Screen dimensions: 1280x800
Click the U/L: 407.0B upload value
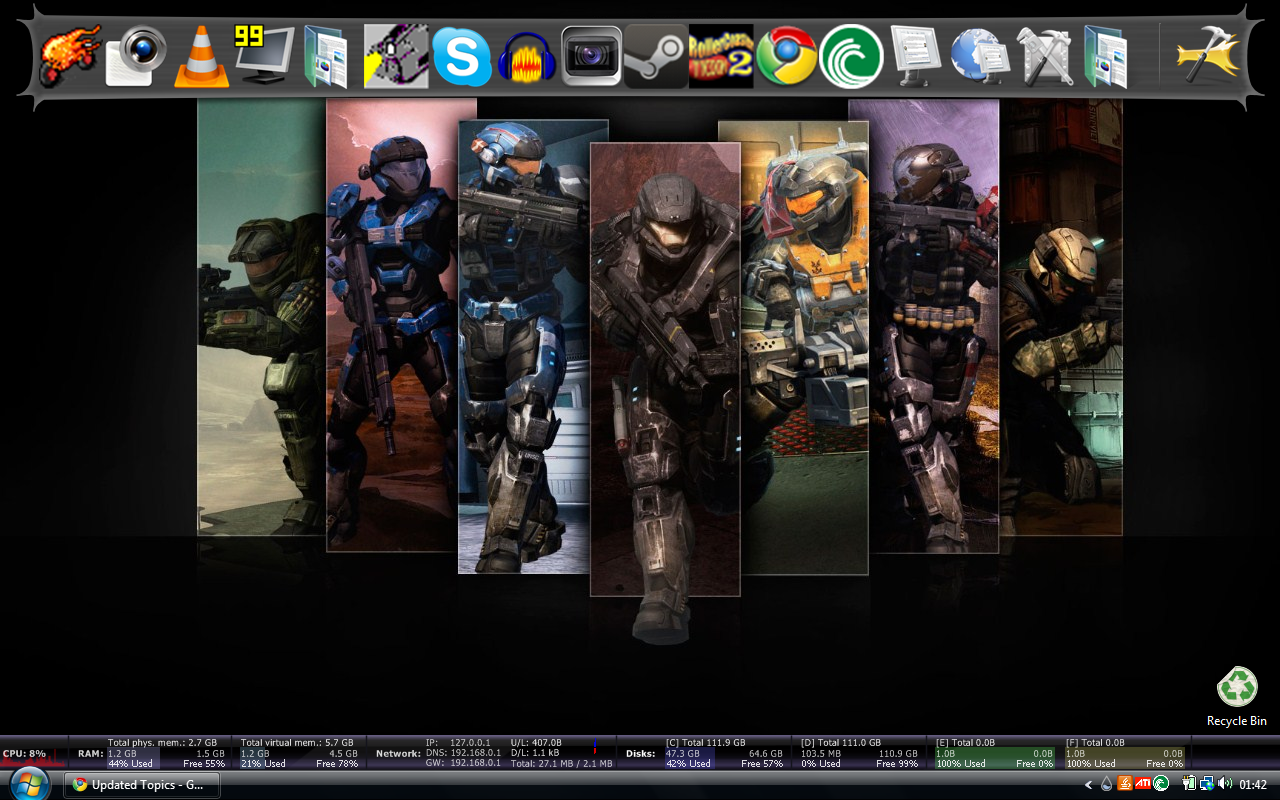click(536, 743)
